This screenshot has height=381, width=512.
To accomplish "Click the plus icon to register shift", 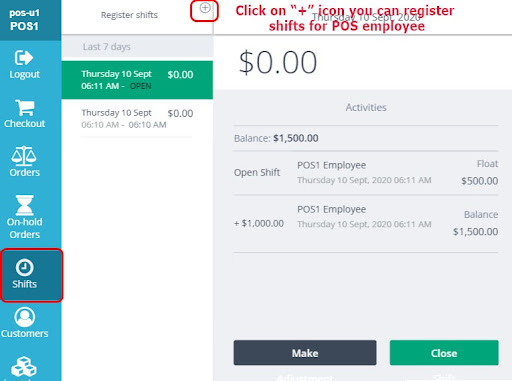I will pos(205,8).
